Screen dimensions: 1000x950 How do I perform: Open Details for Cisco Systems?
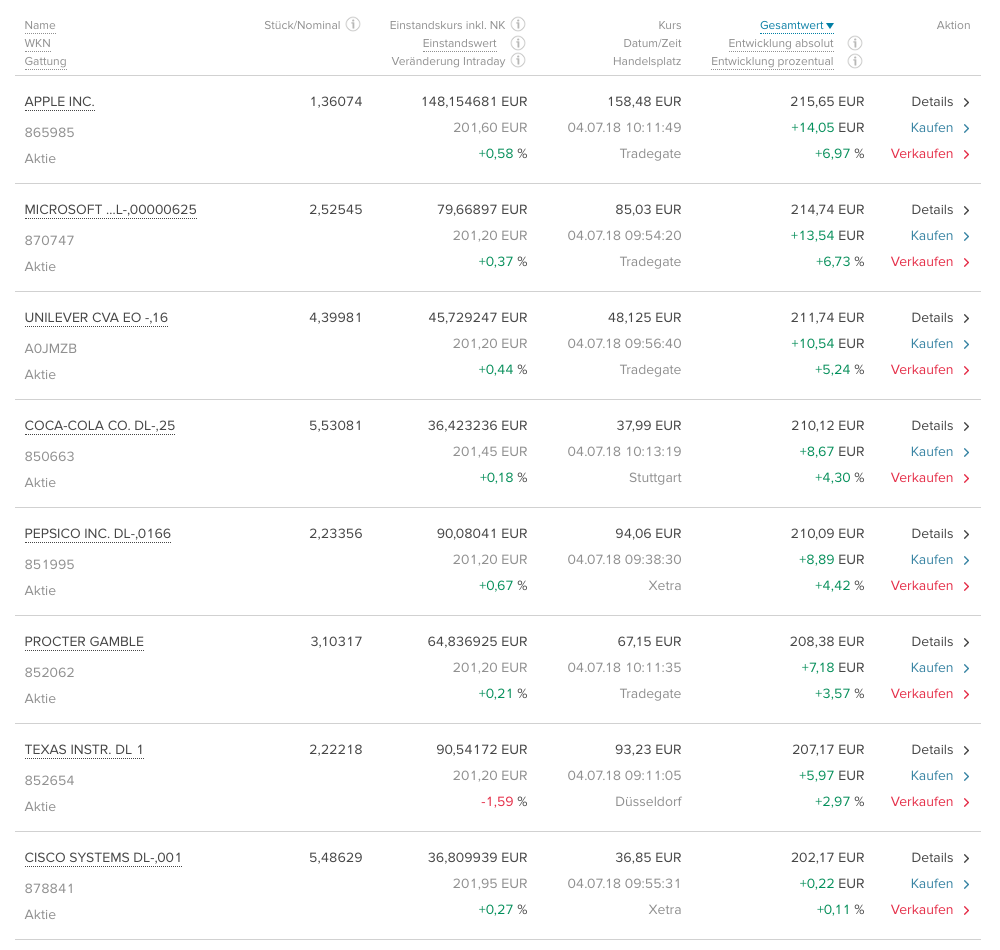click(x=941, y=858)
